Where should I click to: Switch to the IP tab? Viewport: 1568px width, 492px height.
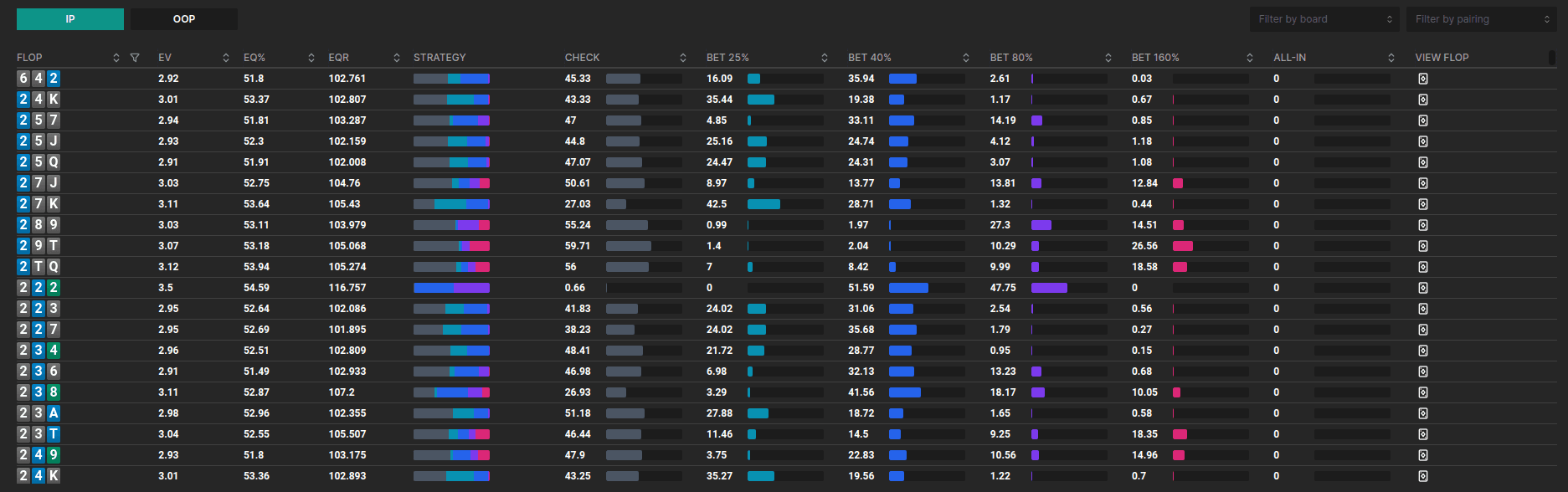click(x=70, y=19)
